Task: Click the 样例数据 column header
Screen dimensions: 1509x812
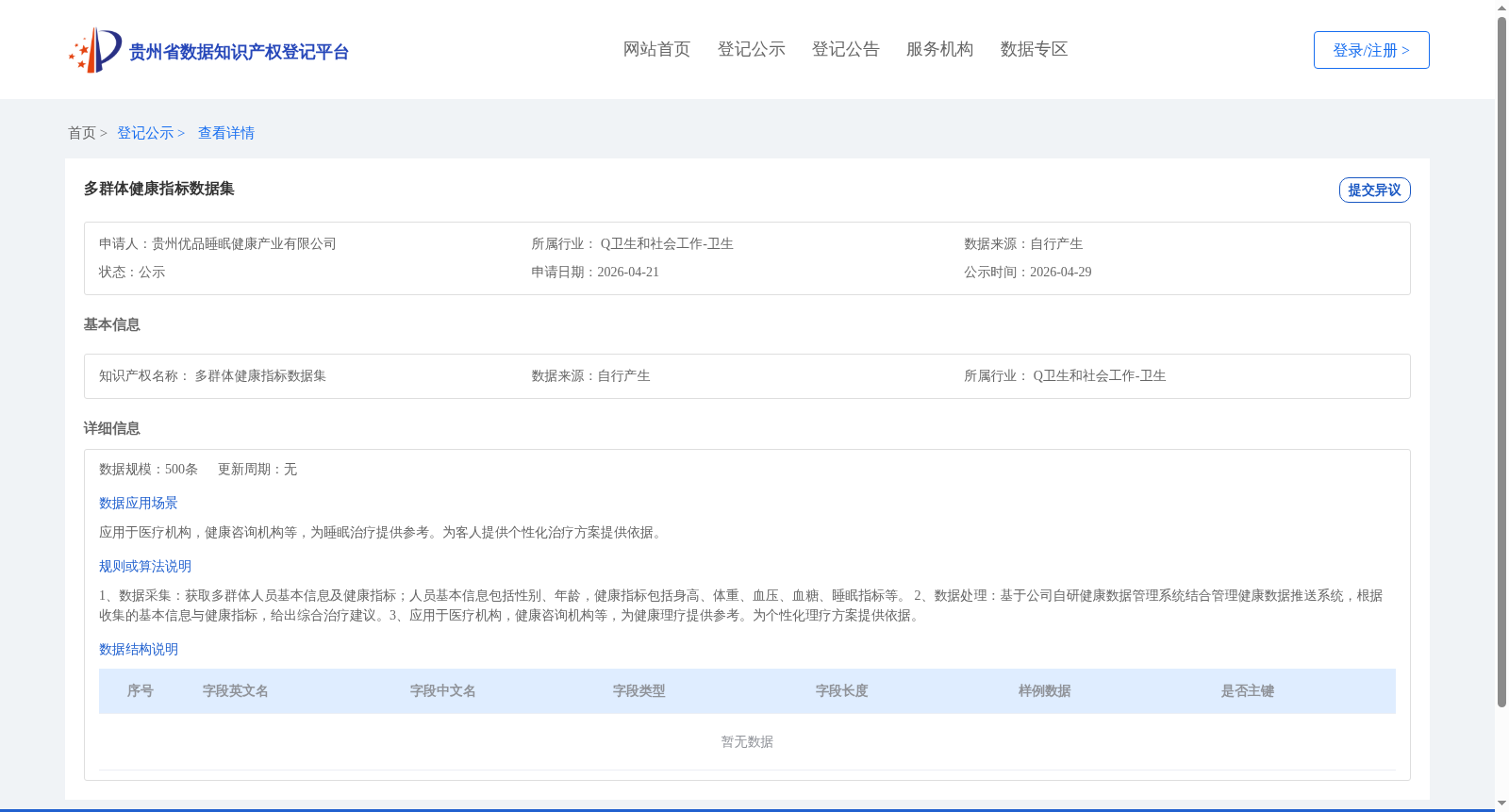Action: (1045, 690)
